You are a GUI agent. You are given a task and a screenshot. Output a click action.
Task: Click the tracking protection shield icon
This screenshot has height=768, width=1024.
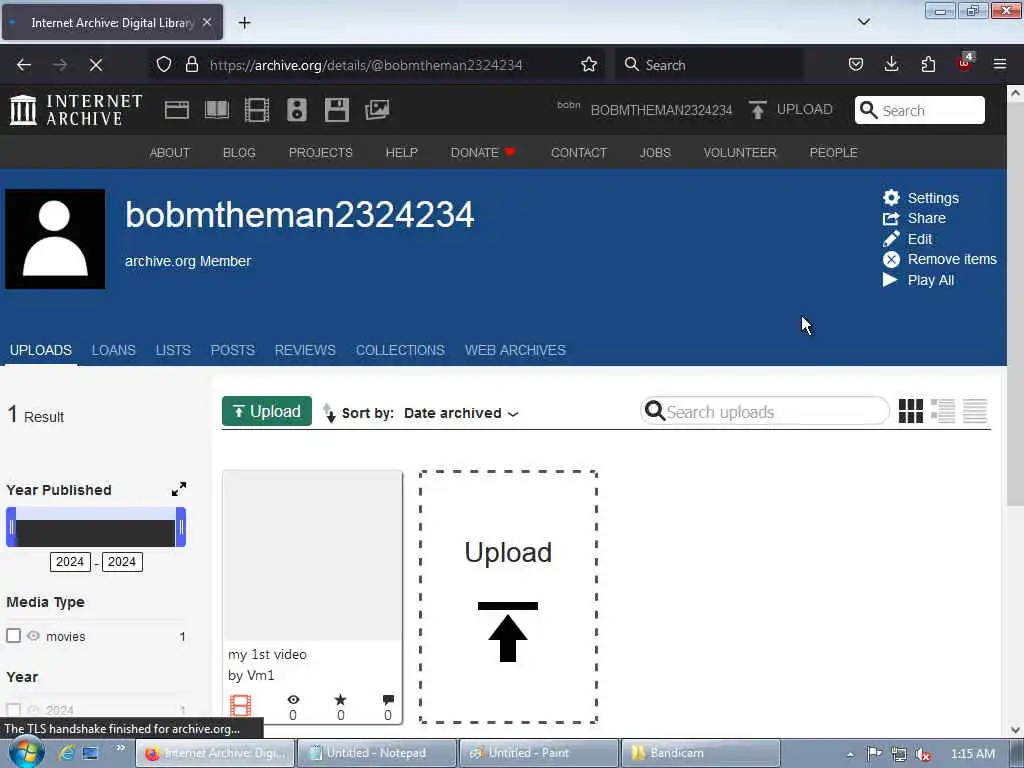(164, 64)
